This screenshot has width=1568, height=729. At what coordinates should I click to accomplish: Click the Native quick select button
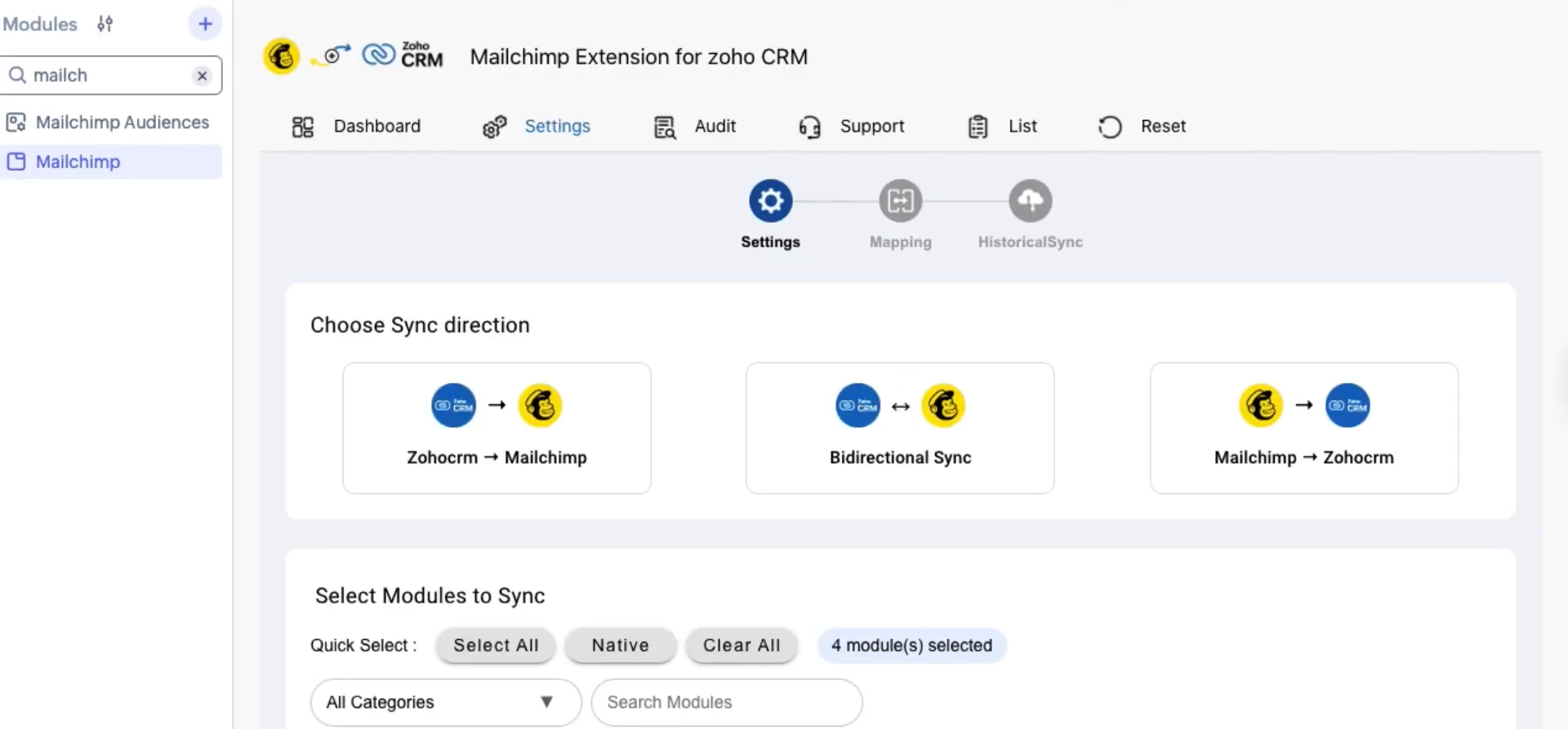(x=621, y=646)
